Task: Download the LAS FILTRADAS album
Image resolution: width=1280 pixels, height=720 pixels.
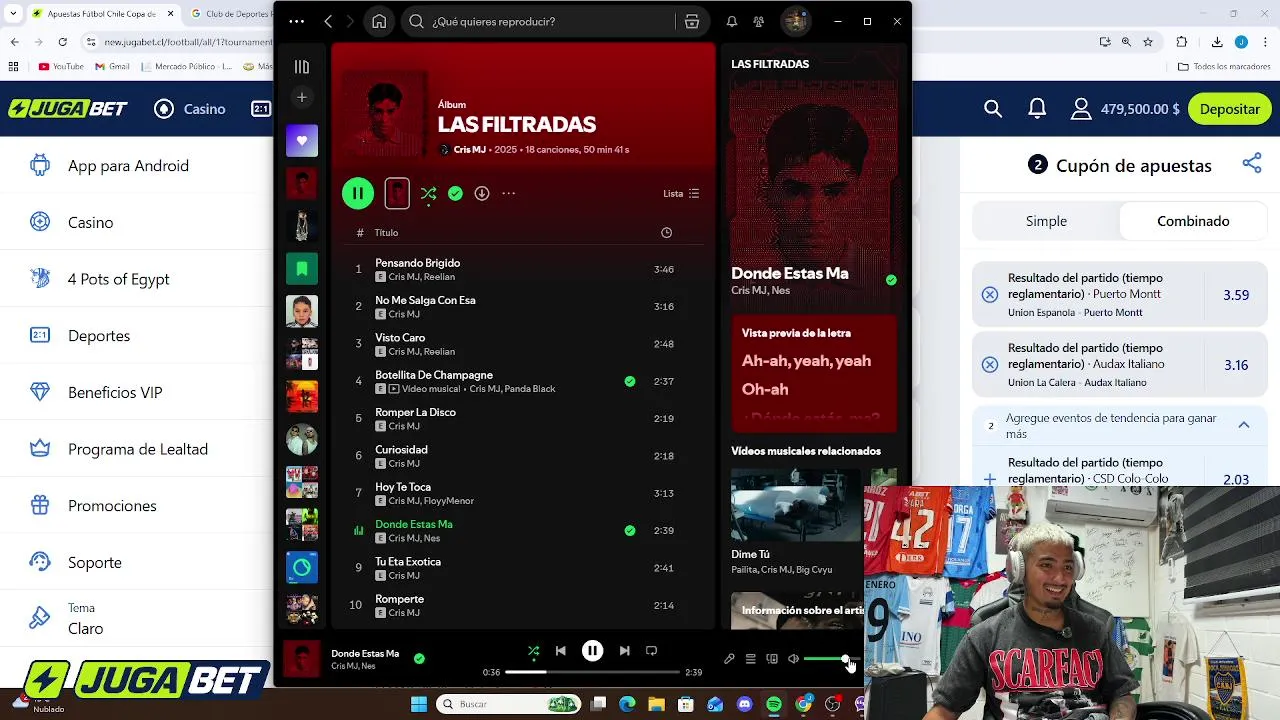Action: tap(482, 193)
